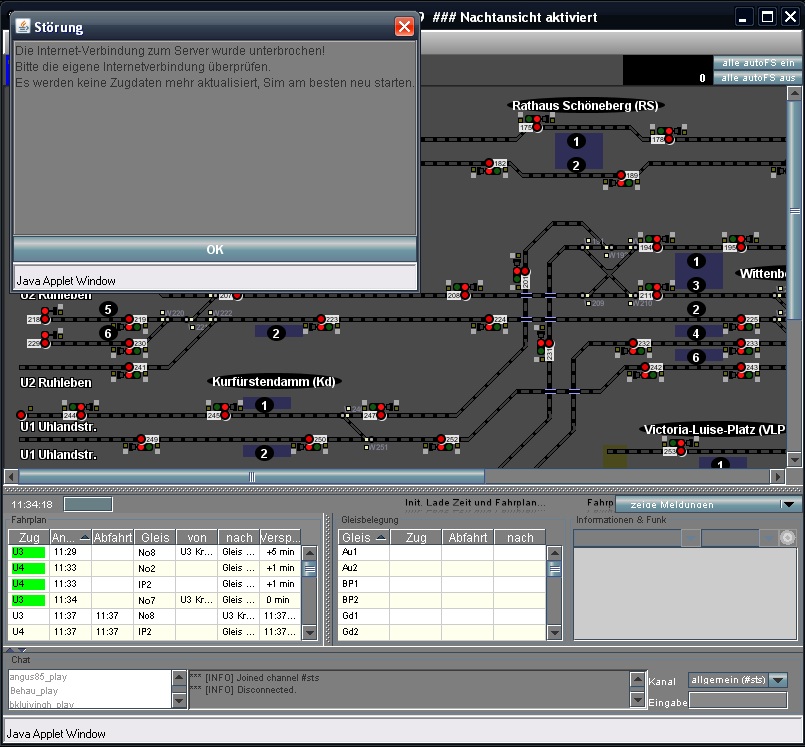Toggle switch W251
Image resolution: width=805 pixels, height=747 pixels.
pos(377,447)
